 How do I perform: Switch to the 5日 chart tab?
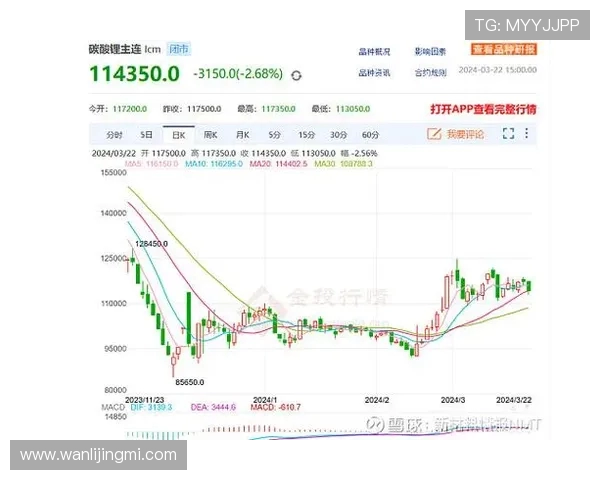[147, 134]
